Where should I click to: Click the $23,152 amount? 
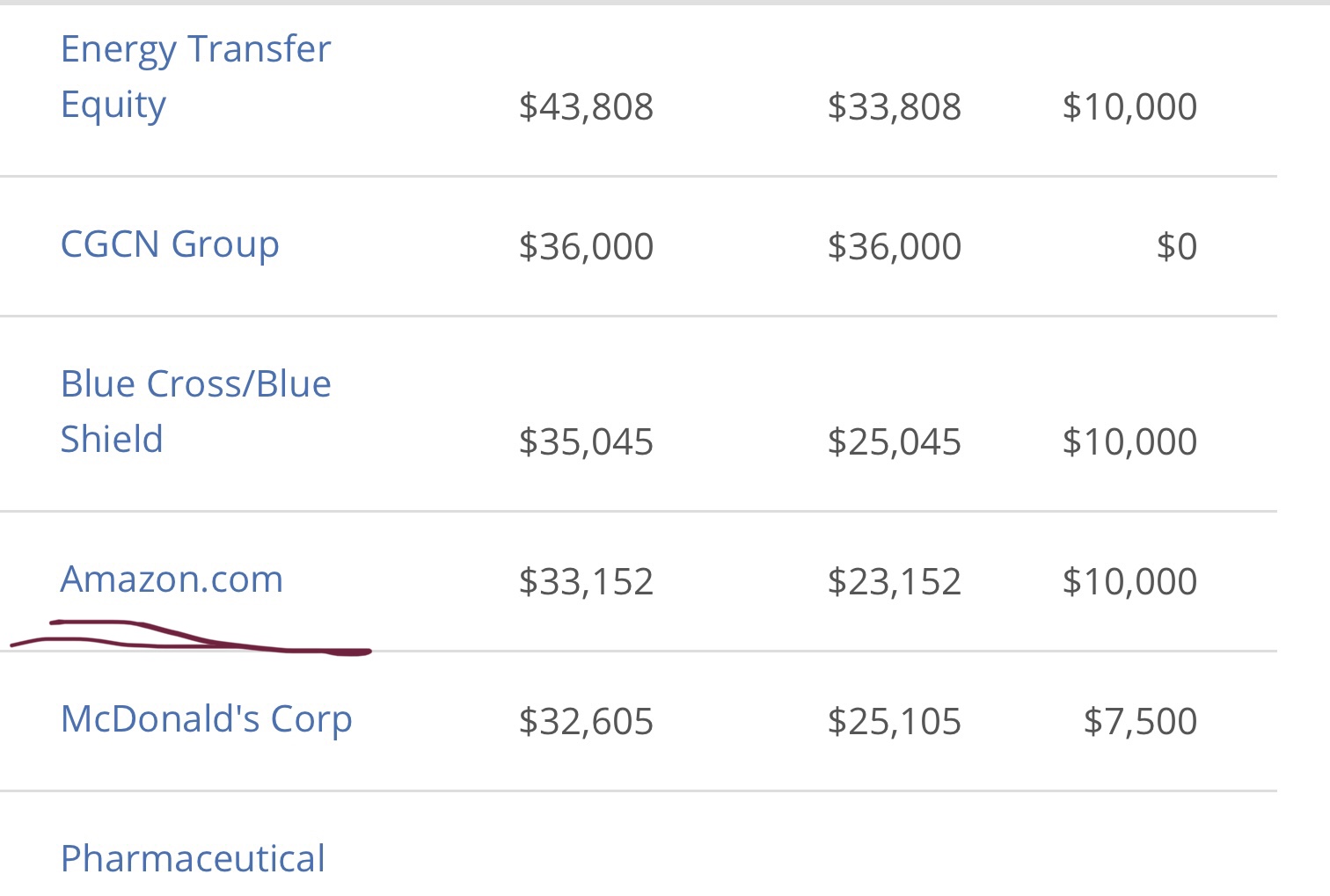click(x=894, y=582)
